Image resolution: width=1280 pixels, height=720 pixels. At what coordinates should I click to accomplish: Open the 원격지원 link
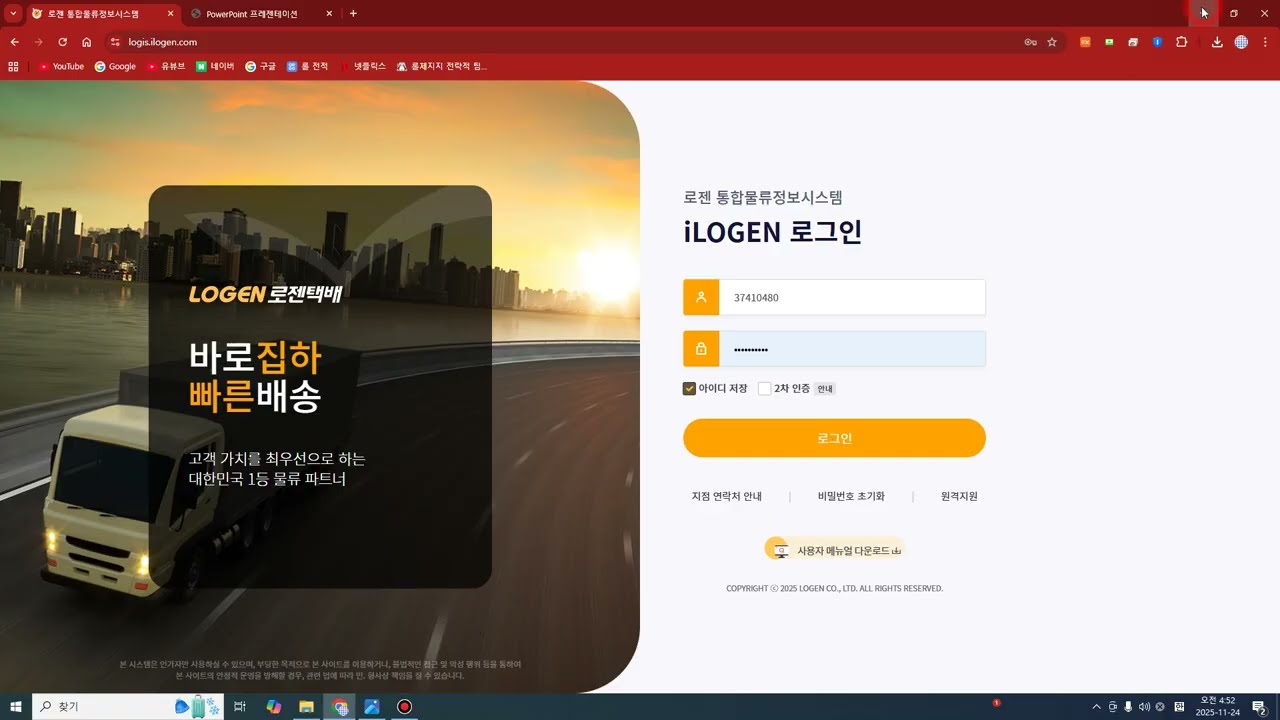click(959, 496)
